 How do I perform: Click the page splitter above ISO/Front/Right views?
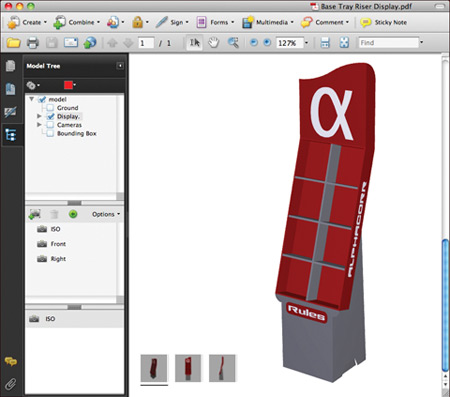74,203
